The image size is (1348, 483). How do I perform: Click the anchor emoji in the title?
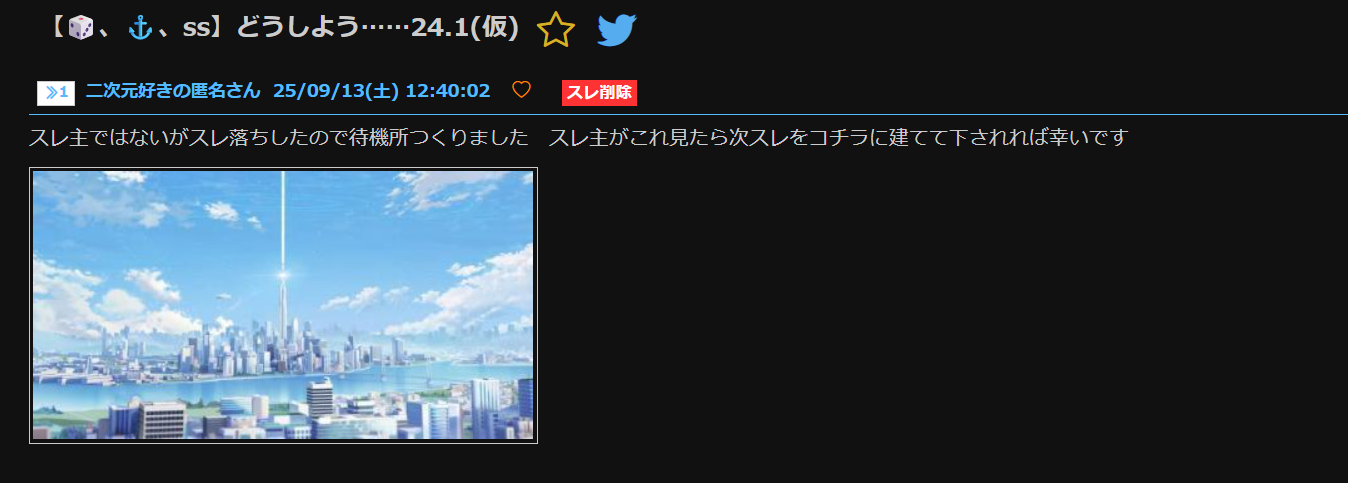tap(141, 28)
